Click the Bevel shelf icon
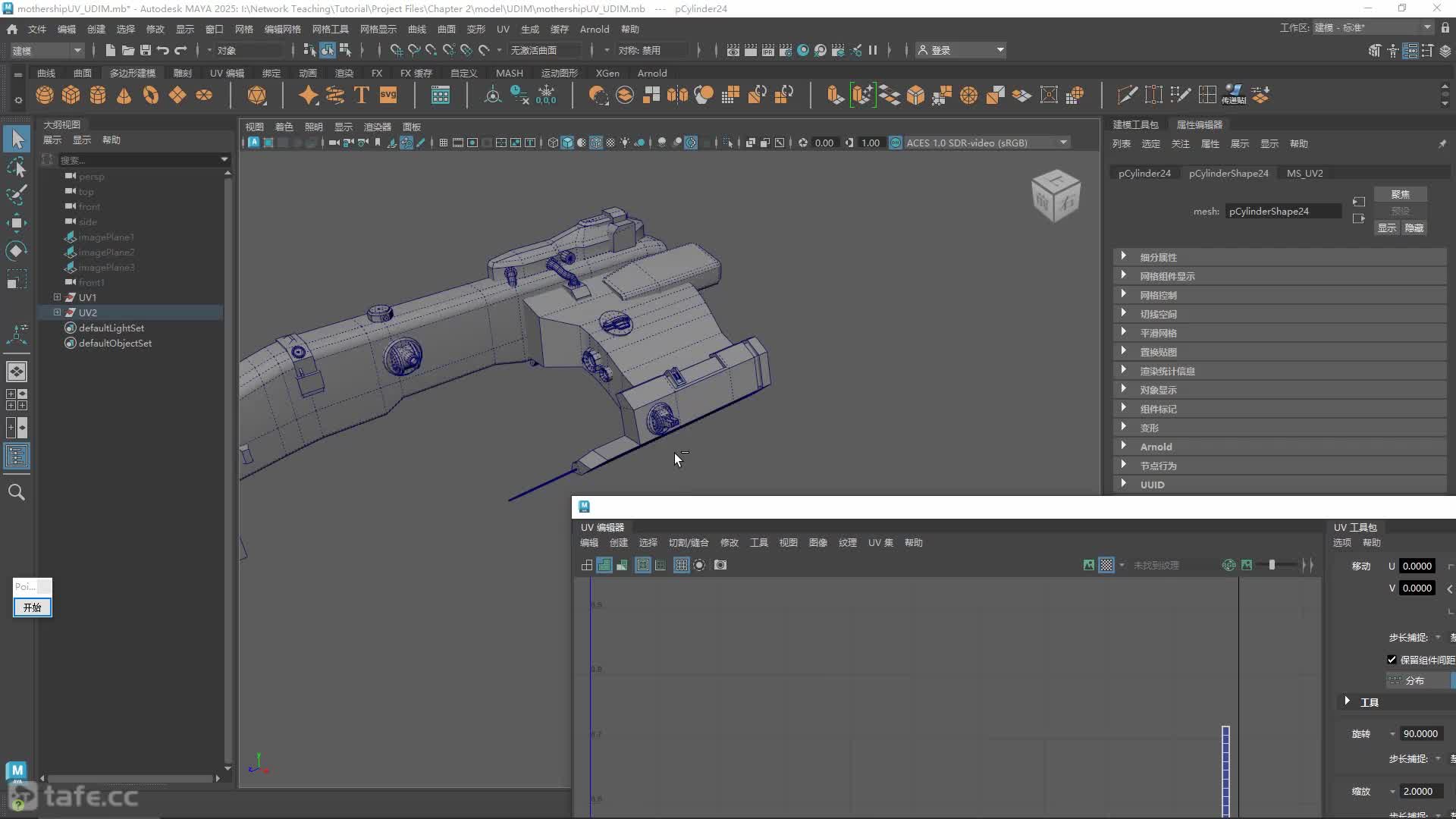Viewport: 1456px width, 819px height. [915, 96]
